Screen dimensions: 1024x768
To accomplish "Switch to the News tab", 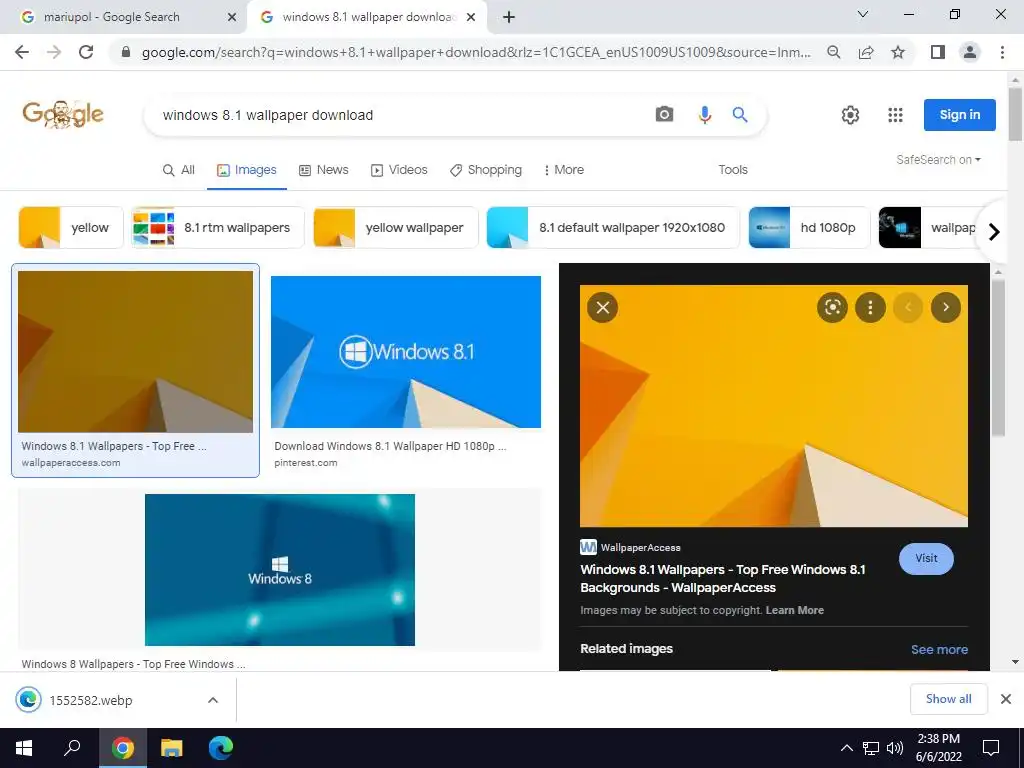I will point(323,170).
